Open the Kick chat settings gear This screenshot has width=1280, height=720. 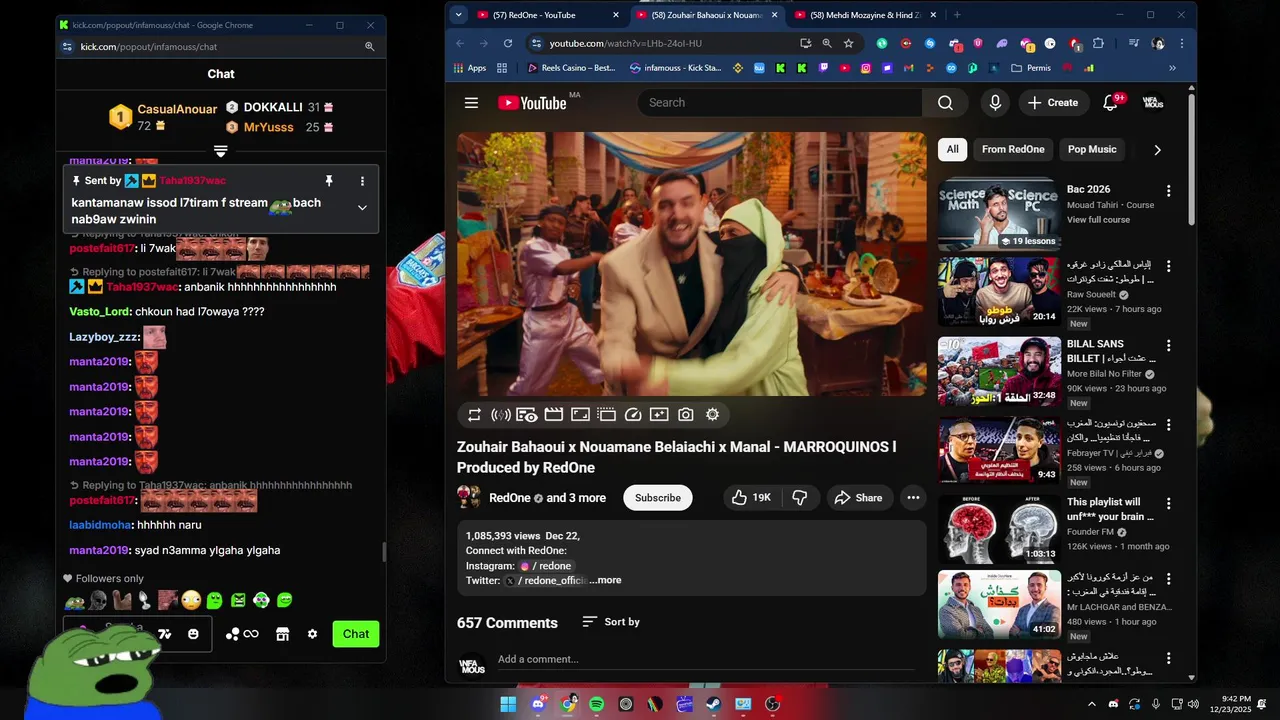coord(312,634)
